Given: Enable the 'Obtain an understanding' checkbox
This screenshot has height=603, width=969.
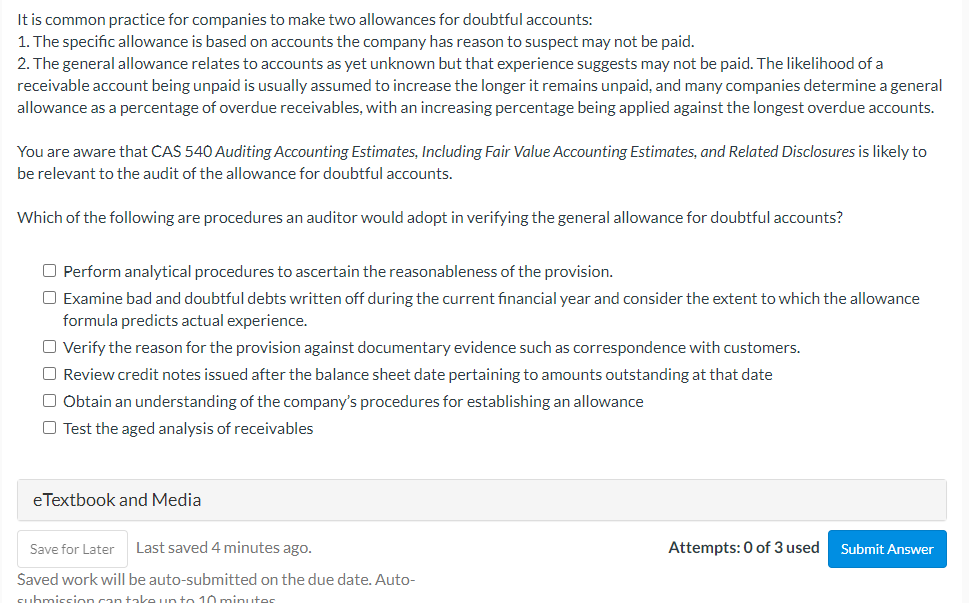Looking at the screenshot, I should pos(49,399).
